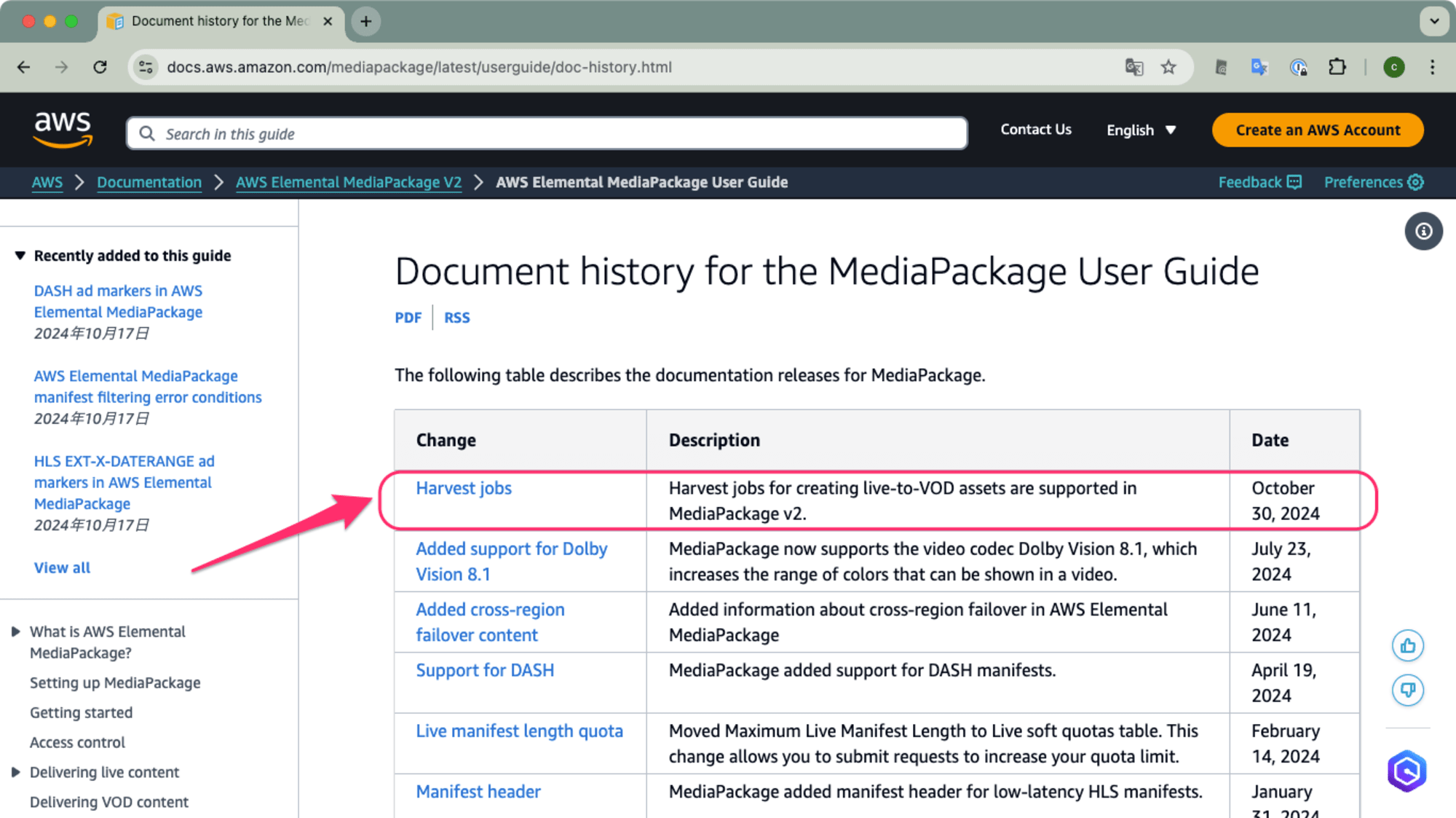The height and width of the screenshot is (818, 1456).
Task: Open the Chrome three-dot menu
Action: [x=1432, y=67]
